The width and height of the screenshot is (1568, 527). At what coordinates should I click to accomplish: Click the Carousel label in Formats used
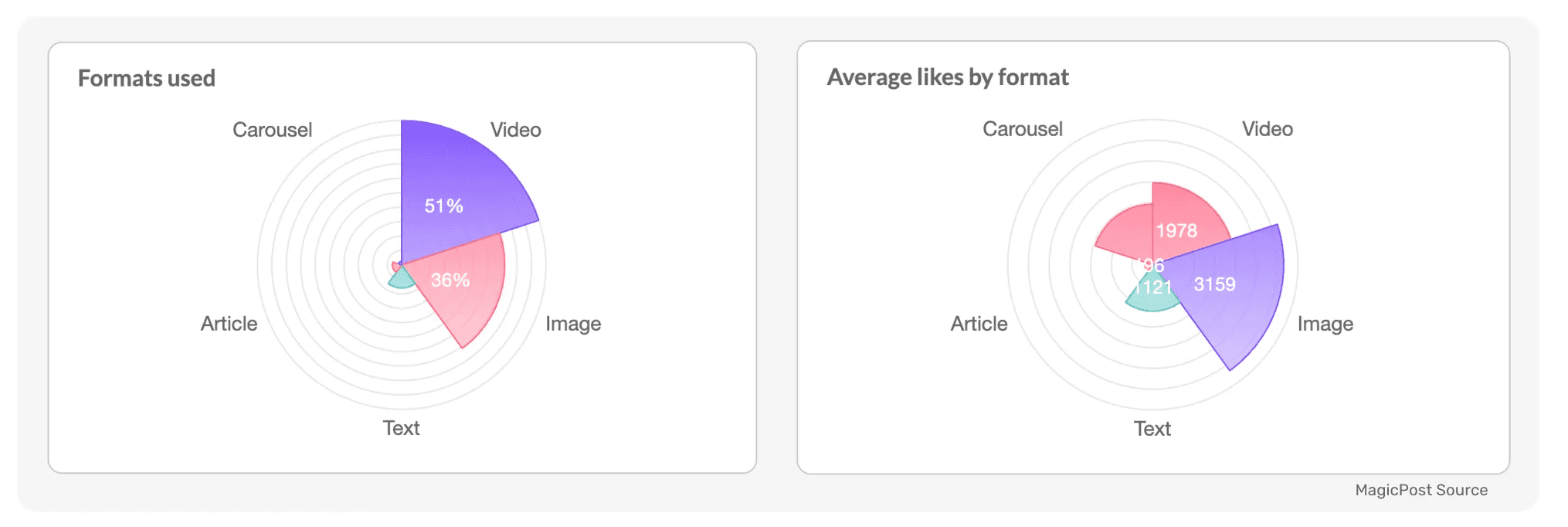click(273, 130)
